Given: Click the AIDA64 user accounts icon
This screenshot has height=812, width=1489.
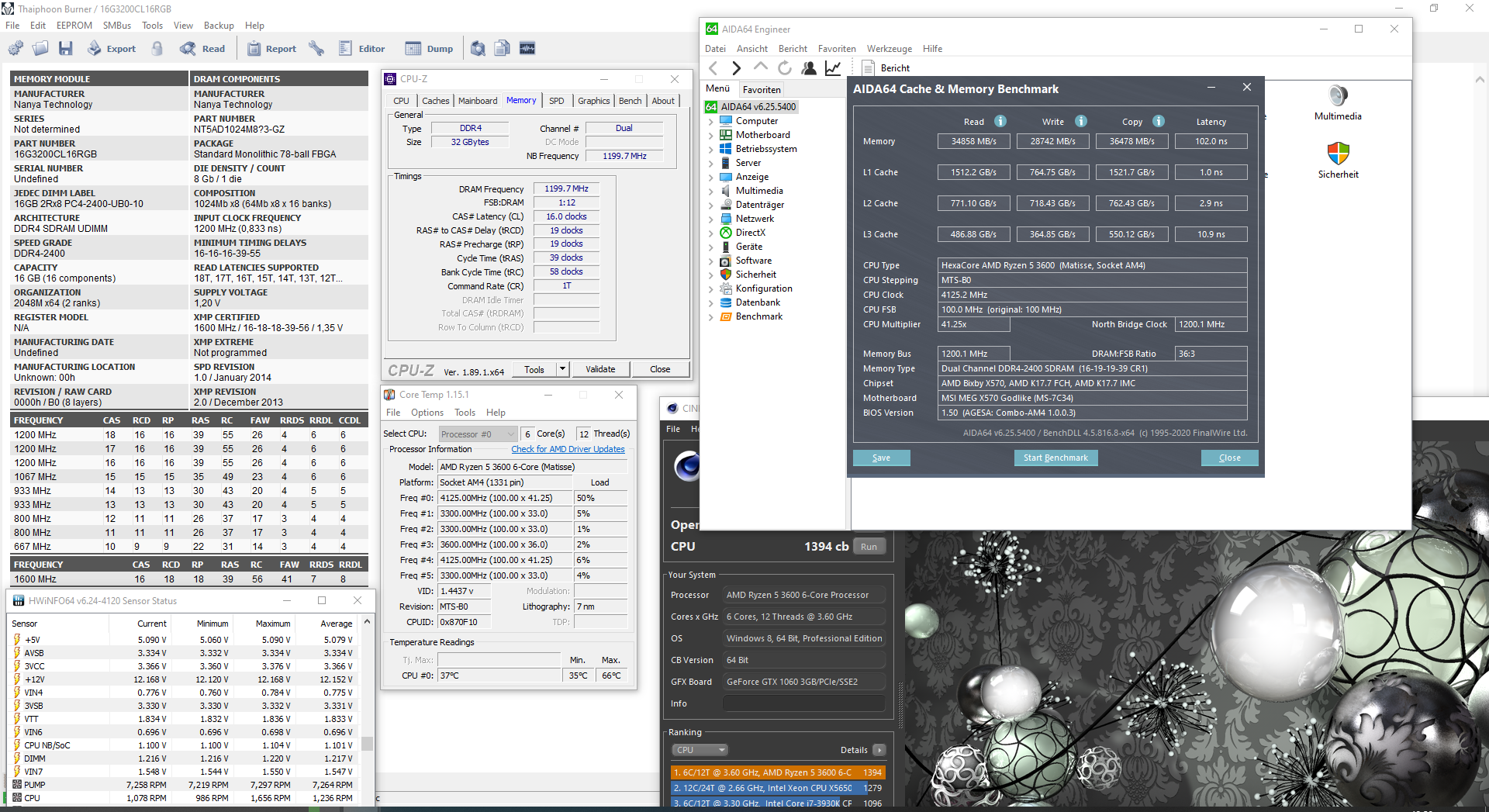Looking at the screenshot, I should [x=809, y=68].
